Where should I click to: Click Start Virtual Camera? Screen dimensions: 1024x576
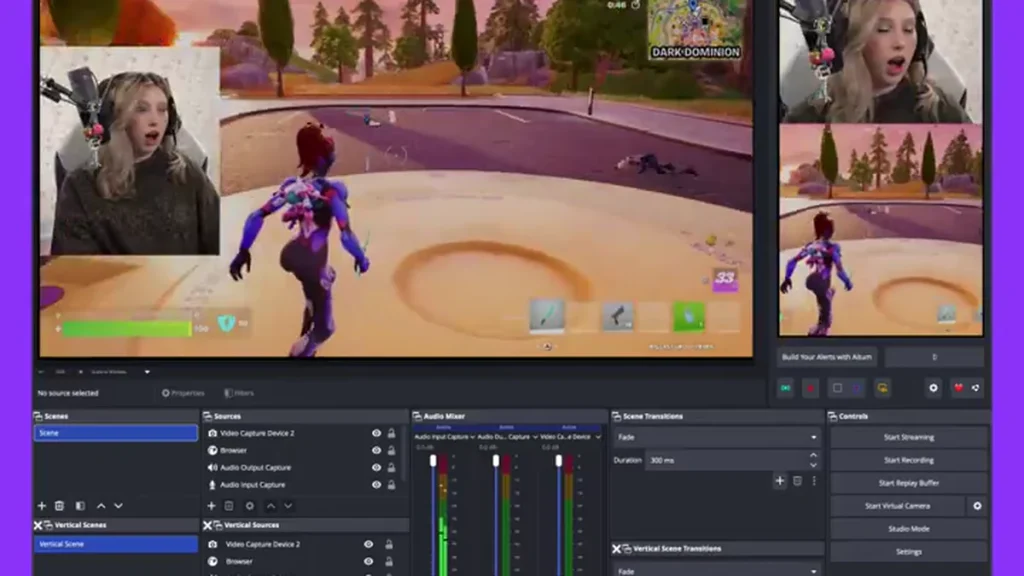(x=897, y=506)
